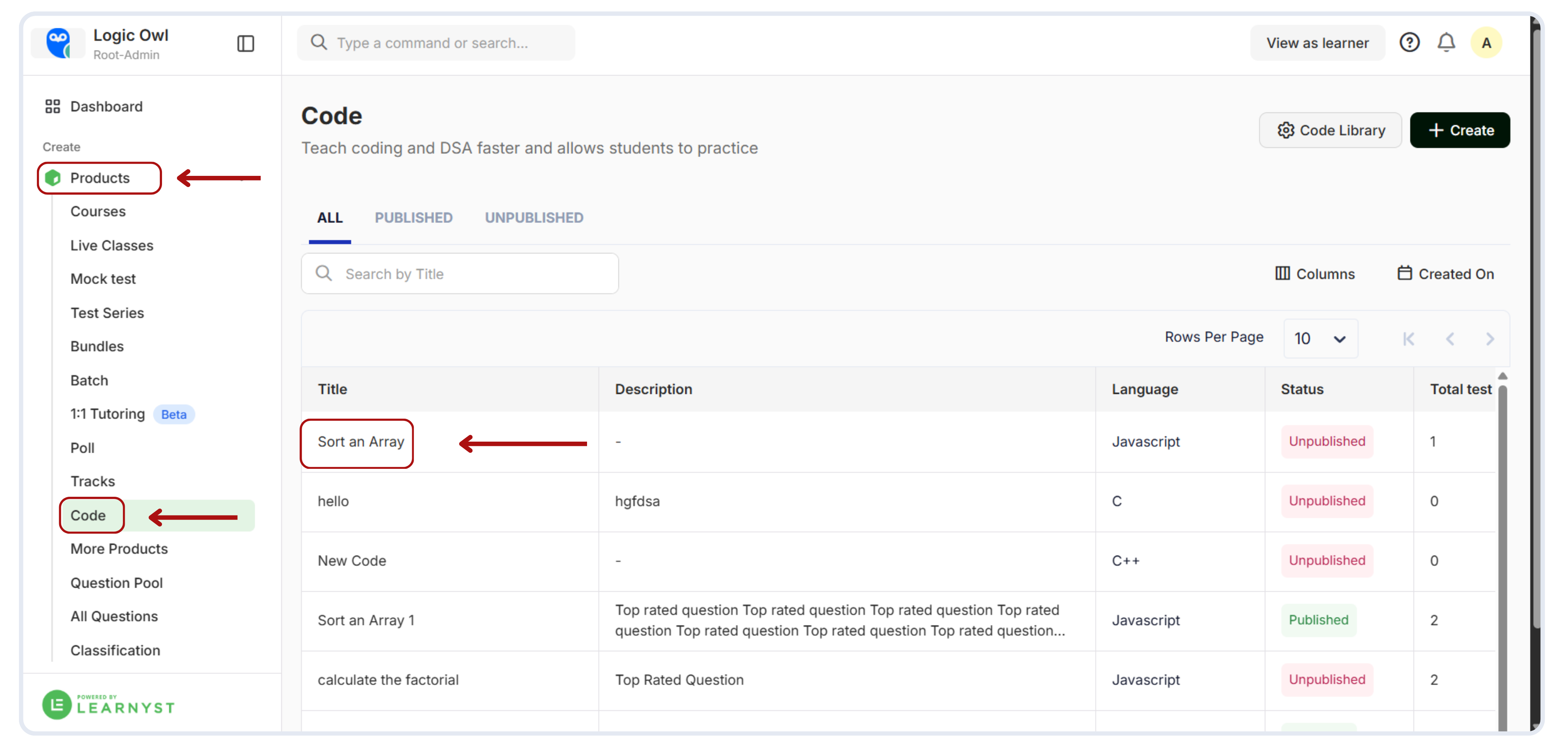
Task: Click the Logic Owl logo
Action: 58,43
